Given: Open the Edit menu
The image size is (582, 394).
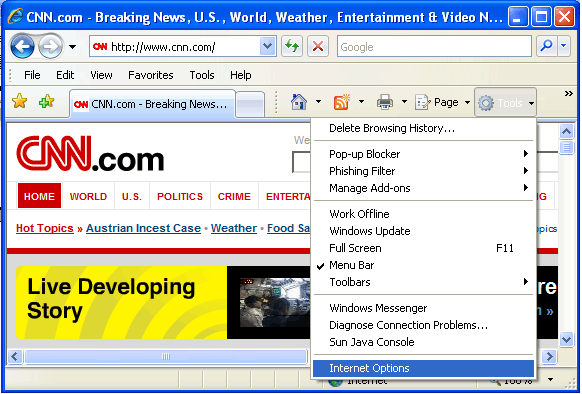Looking at the screenshot, I should pos(65,75).
